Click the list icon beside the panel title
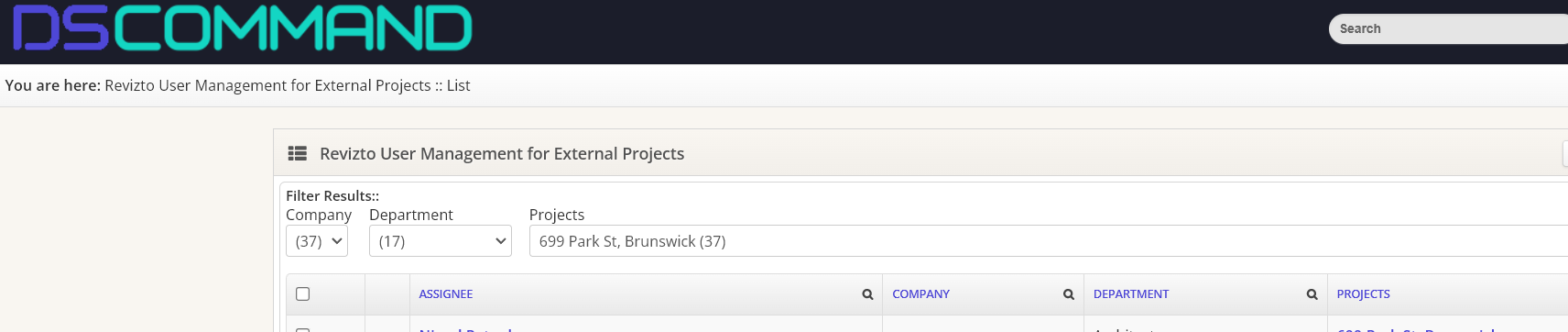 click(298, 153)
